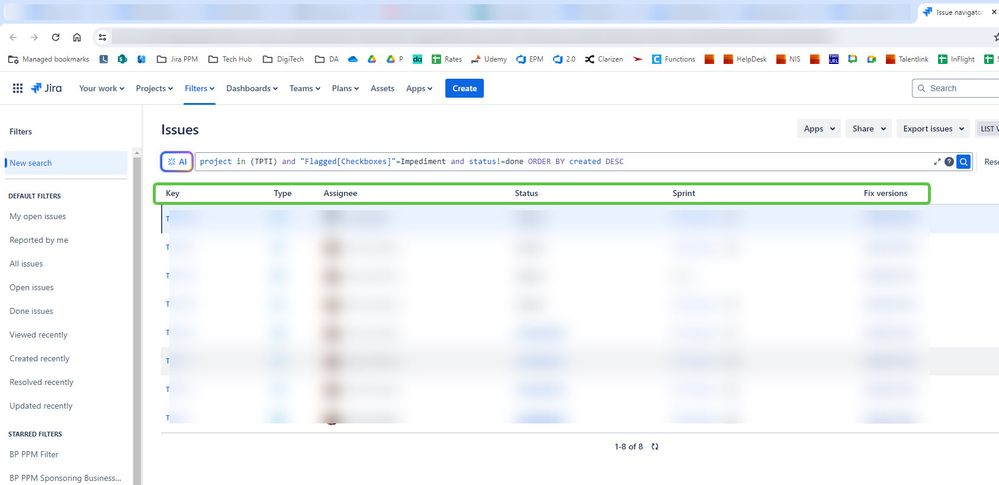Open the Tech Hub bookmark folder
The image size is (999, 485).
click(x=230, y=59)
